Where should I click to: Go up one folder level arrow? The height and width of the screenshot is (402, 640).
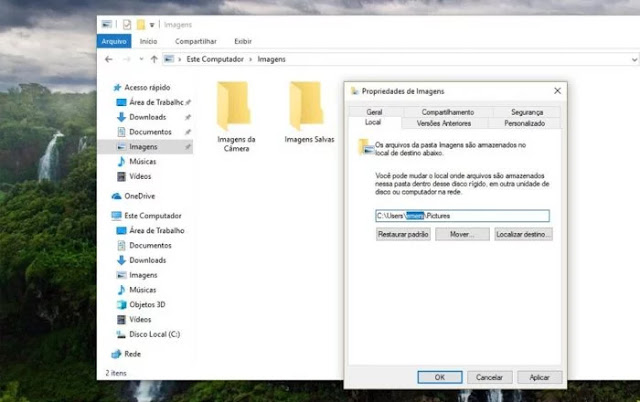(x=154, y=59)
